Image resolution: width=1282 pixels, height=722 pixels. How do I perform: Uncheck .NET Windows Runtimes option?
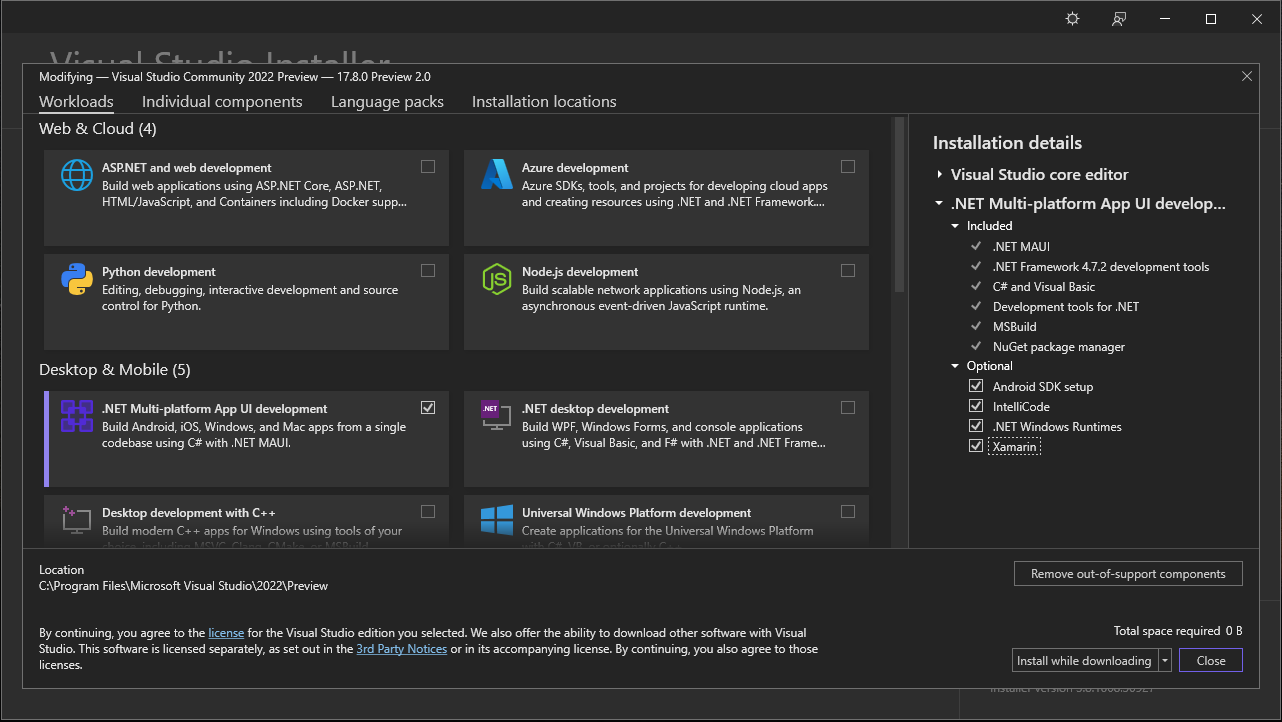(x=976, y=426)
